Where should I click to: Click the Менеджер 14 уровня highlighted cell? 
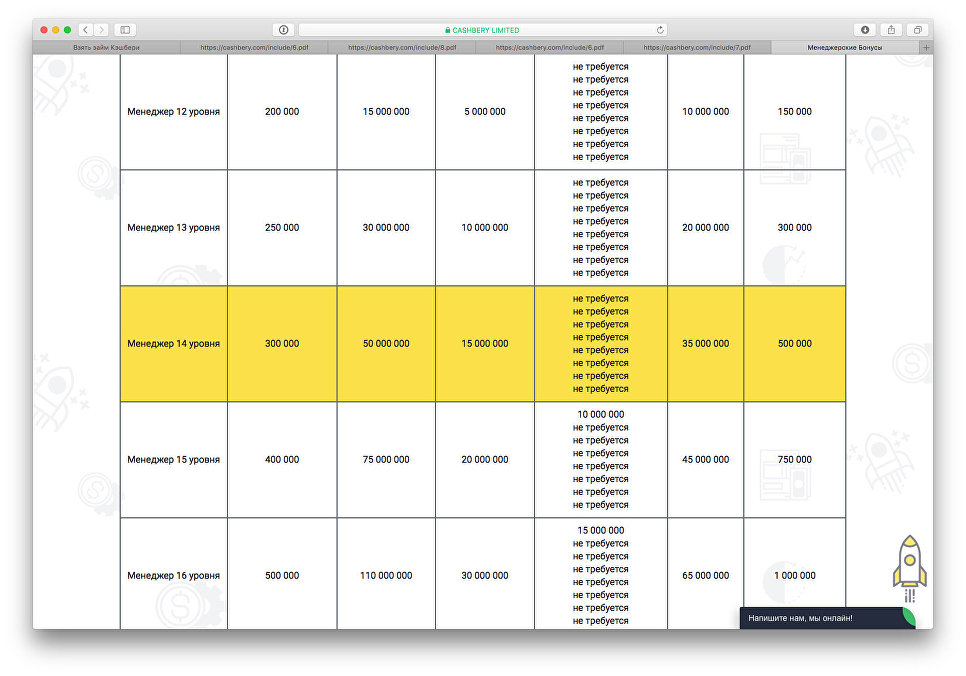pyautogui.click(x=173, y=344)
